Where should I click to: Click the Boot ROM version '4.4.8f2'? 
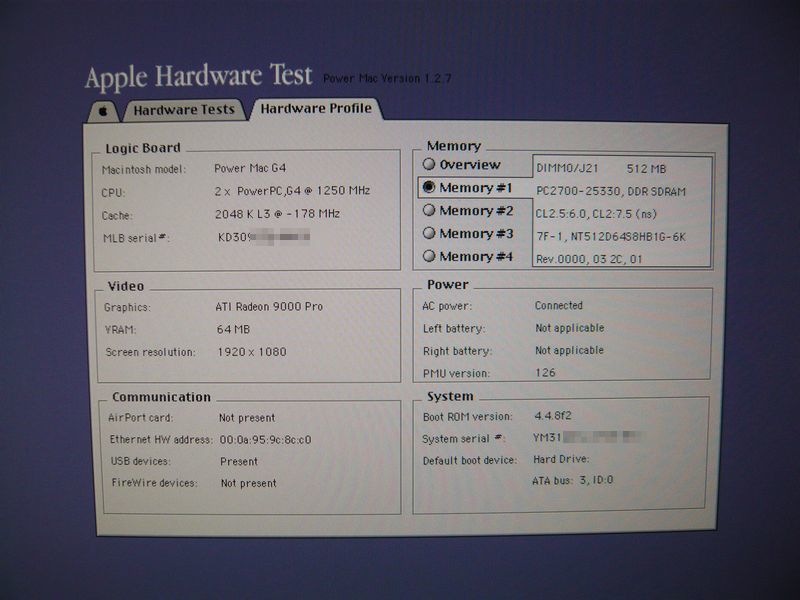(x=553, y=416)
